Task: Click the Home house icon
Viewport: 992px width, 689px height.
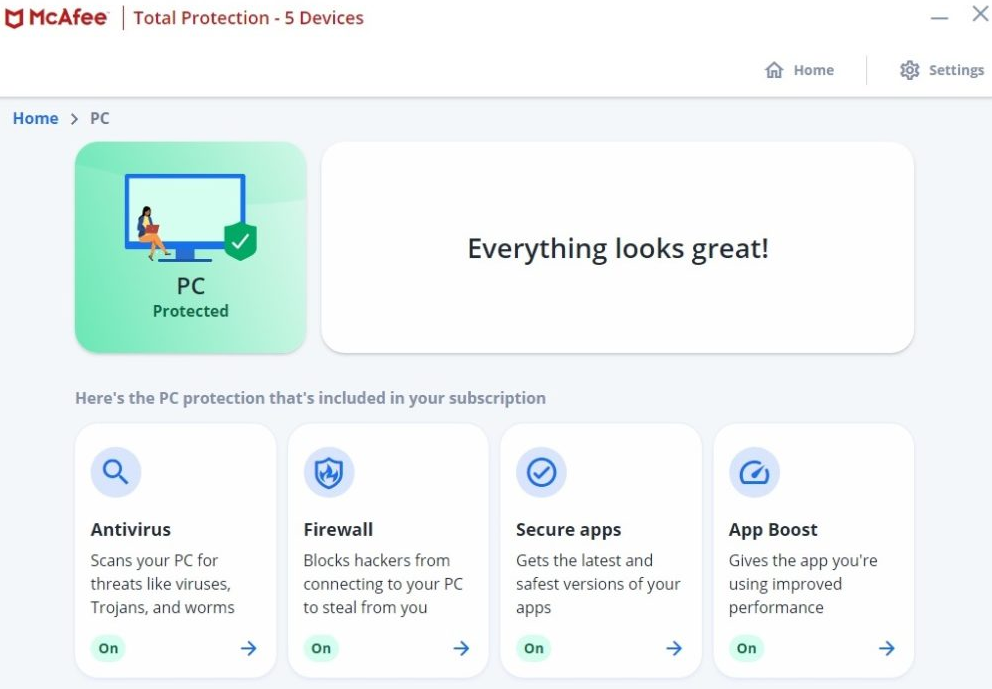Action: (773, 70)
